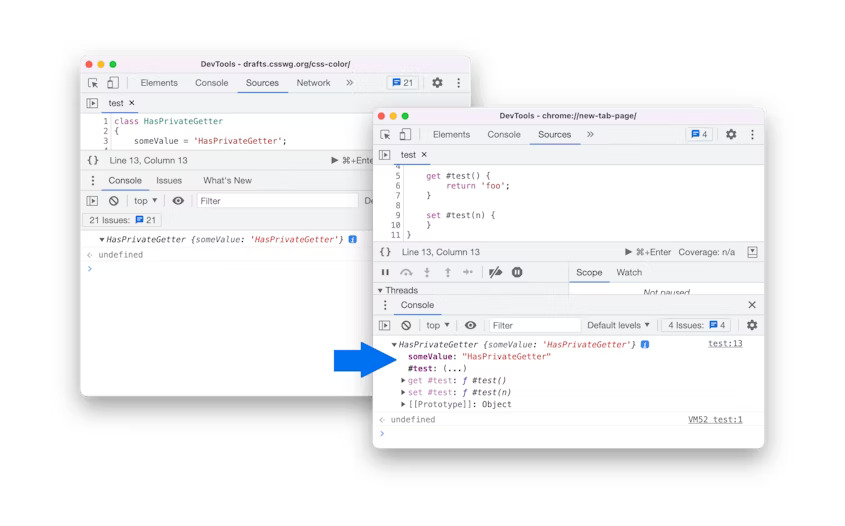
Task: Focus Filter field in css-color console
Action: click(277, 201)
